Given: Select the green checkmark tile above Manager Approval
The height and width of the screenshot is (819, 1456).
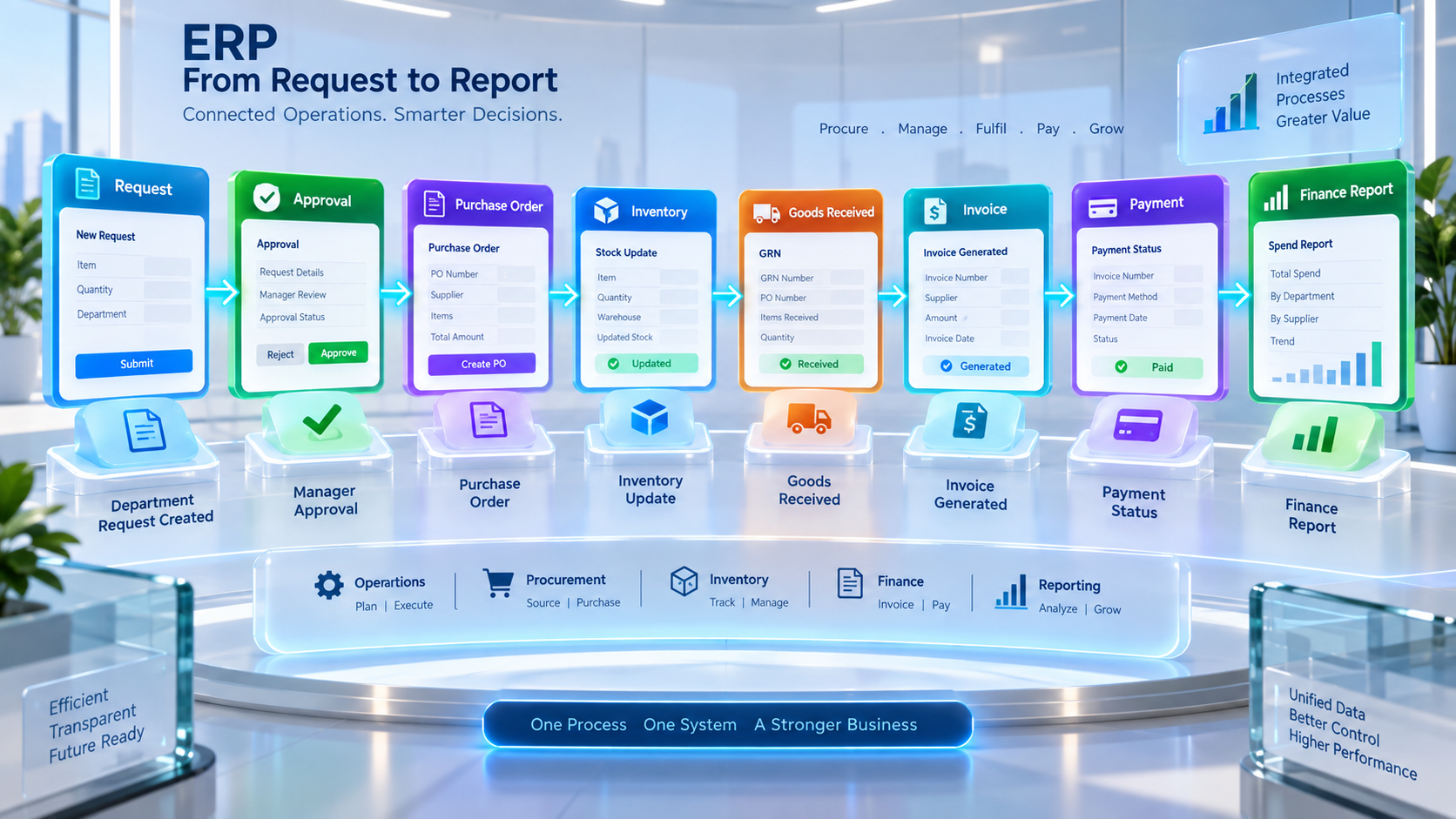Looking at the screenshot, I should (x=321, y=420).
